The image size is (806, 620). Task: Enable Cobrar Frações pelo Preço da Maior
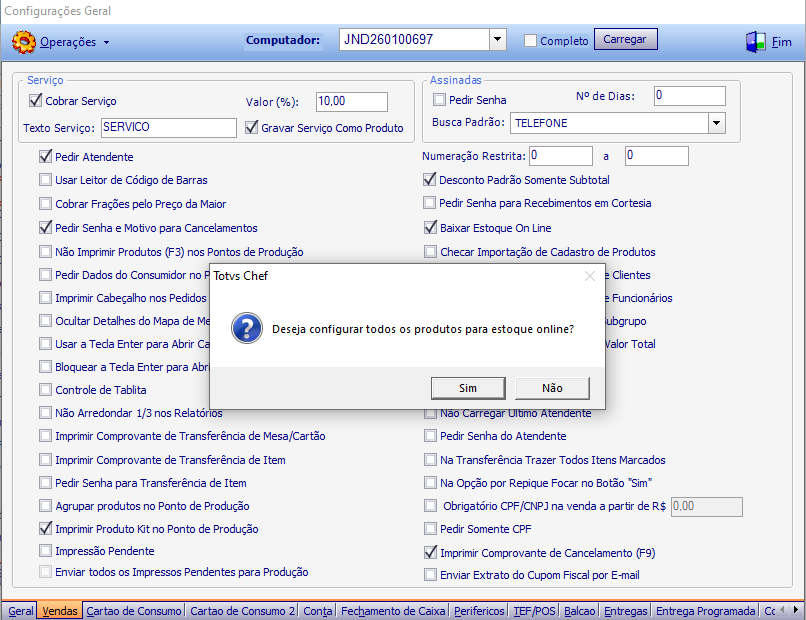45,204
